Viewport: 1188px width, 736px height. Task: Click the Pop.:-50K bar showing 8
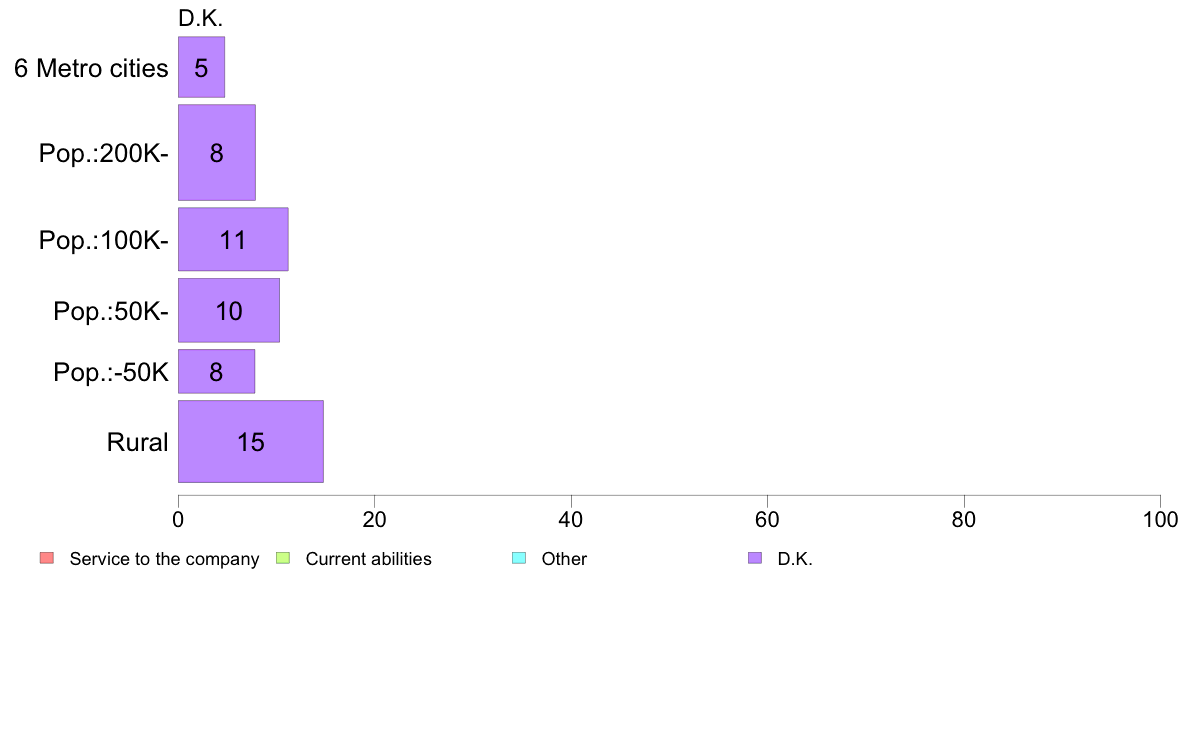coord(216,373)
